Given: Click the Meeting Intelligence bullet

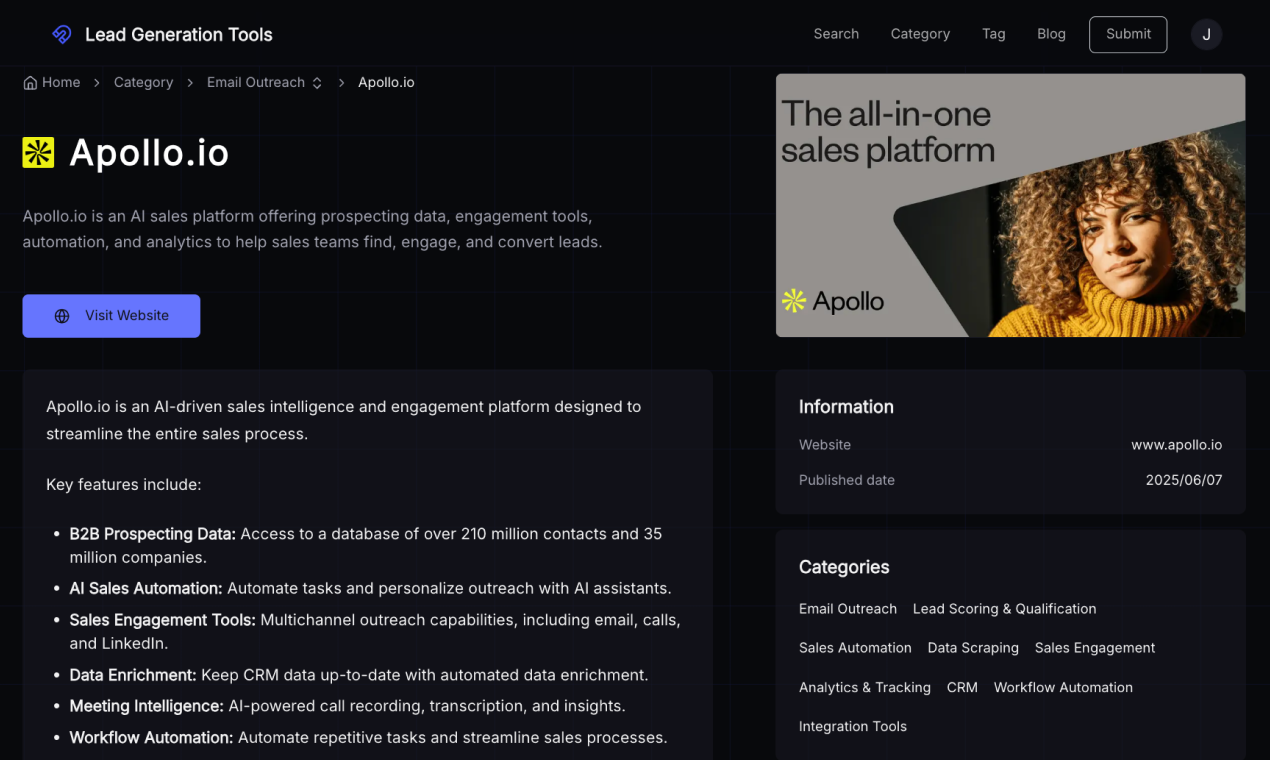Looking at the screenshot, I should (347, 706).
